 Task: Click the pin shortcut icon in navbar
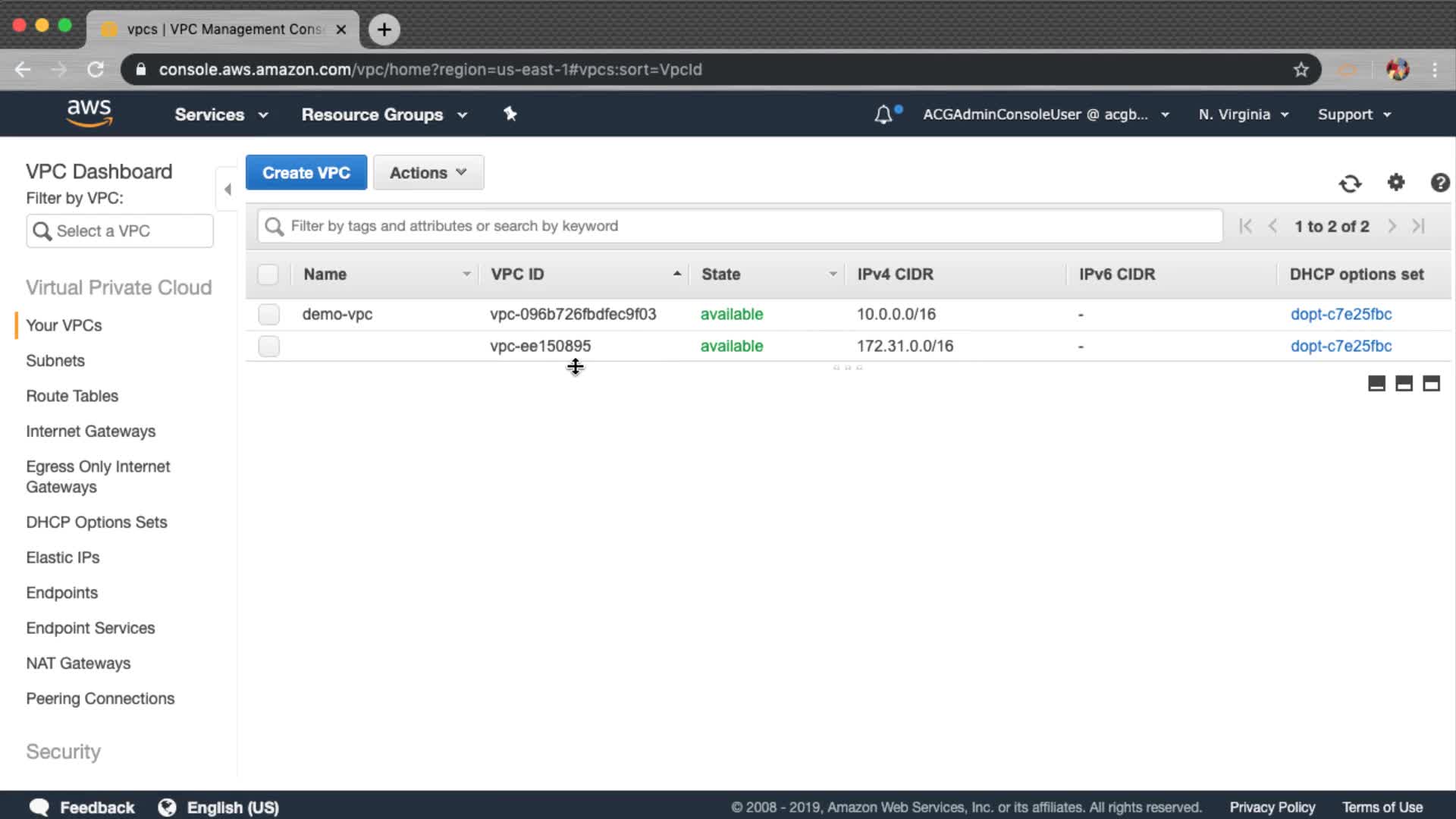click(x=510, y=114)
